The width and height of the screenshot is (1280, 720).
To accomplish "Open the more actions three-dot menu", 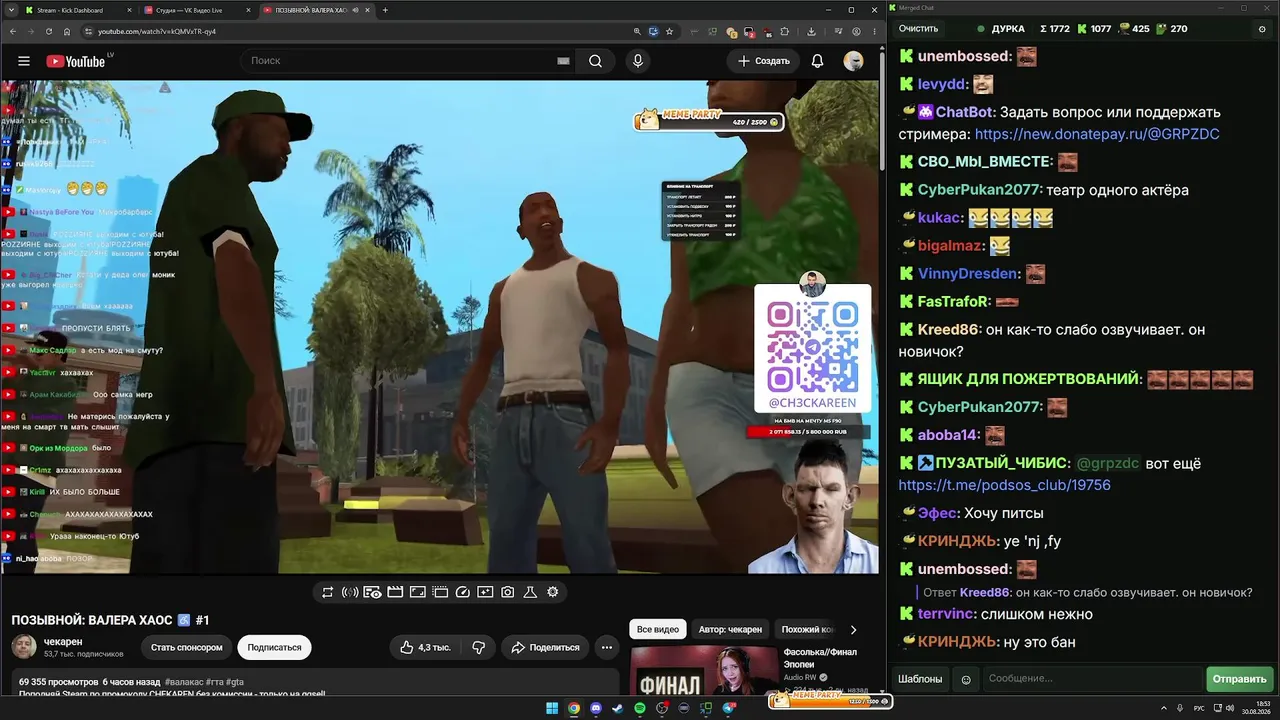I will [607, 647].
